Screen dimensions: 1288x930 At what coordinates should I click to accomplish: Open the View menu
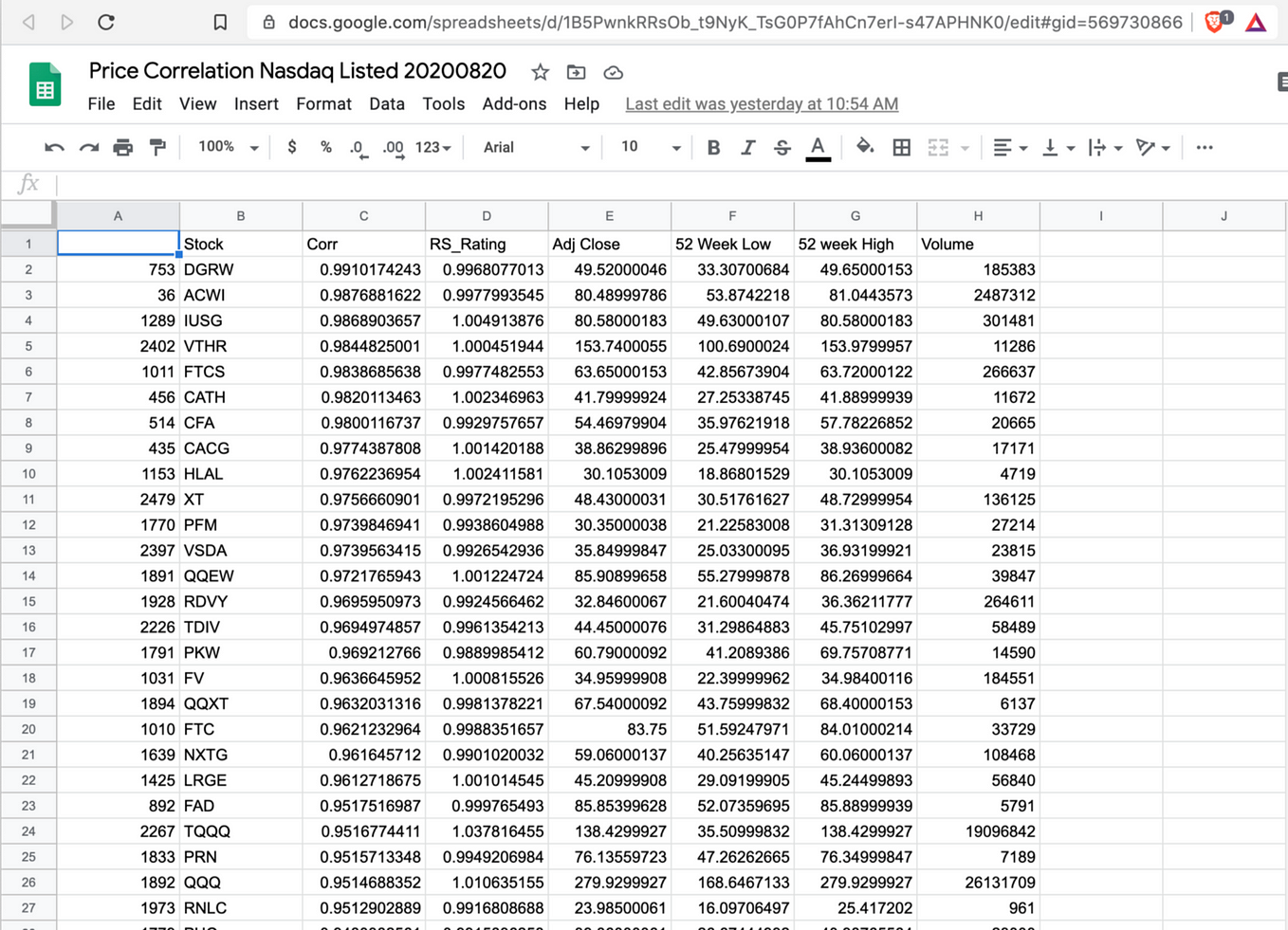point(197,104)
